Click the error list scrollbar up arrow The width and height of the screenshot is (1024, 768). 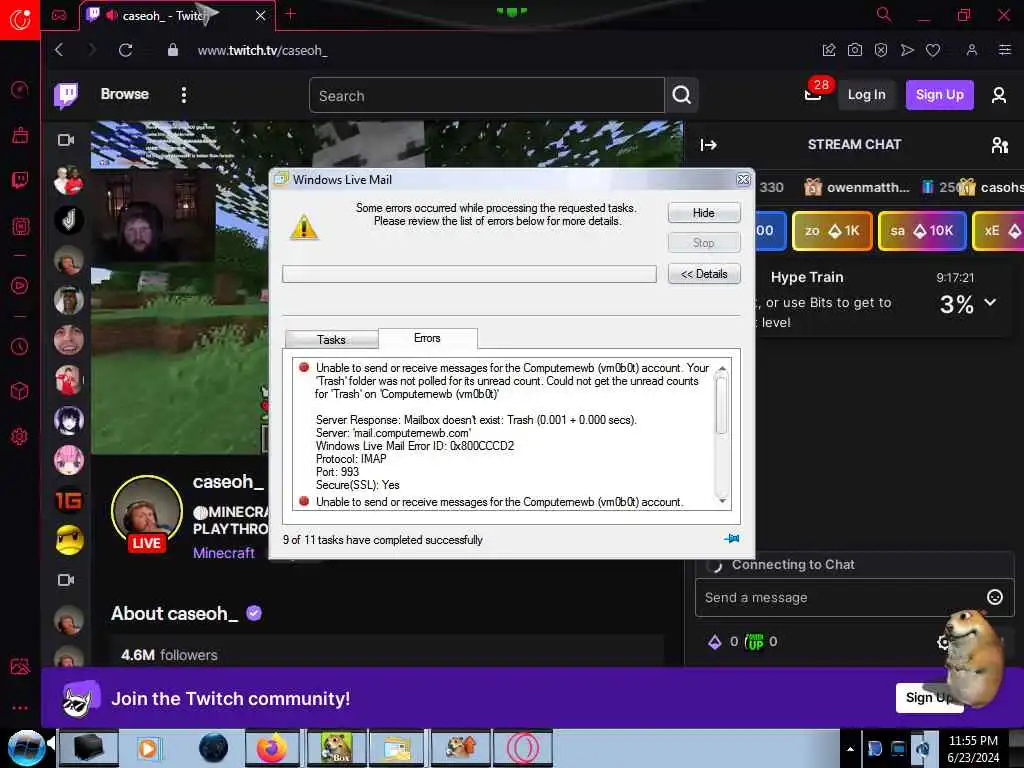(x=722, y=370)
